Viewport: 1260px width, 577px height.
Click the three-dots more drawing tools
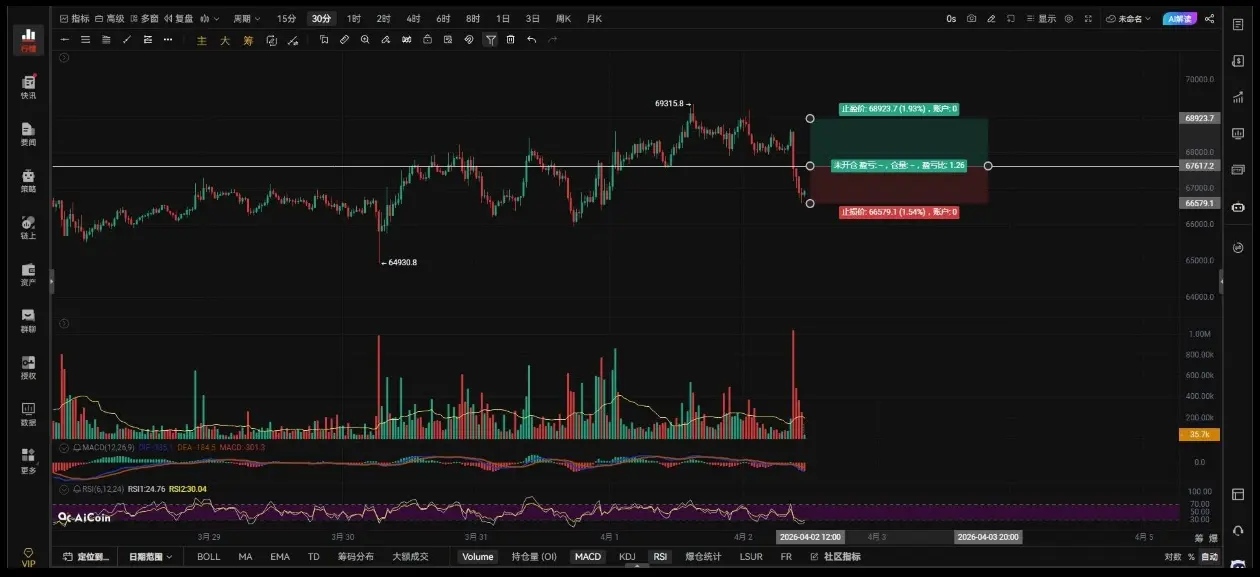pos(169,39)
